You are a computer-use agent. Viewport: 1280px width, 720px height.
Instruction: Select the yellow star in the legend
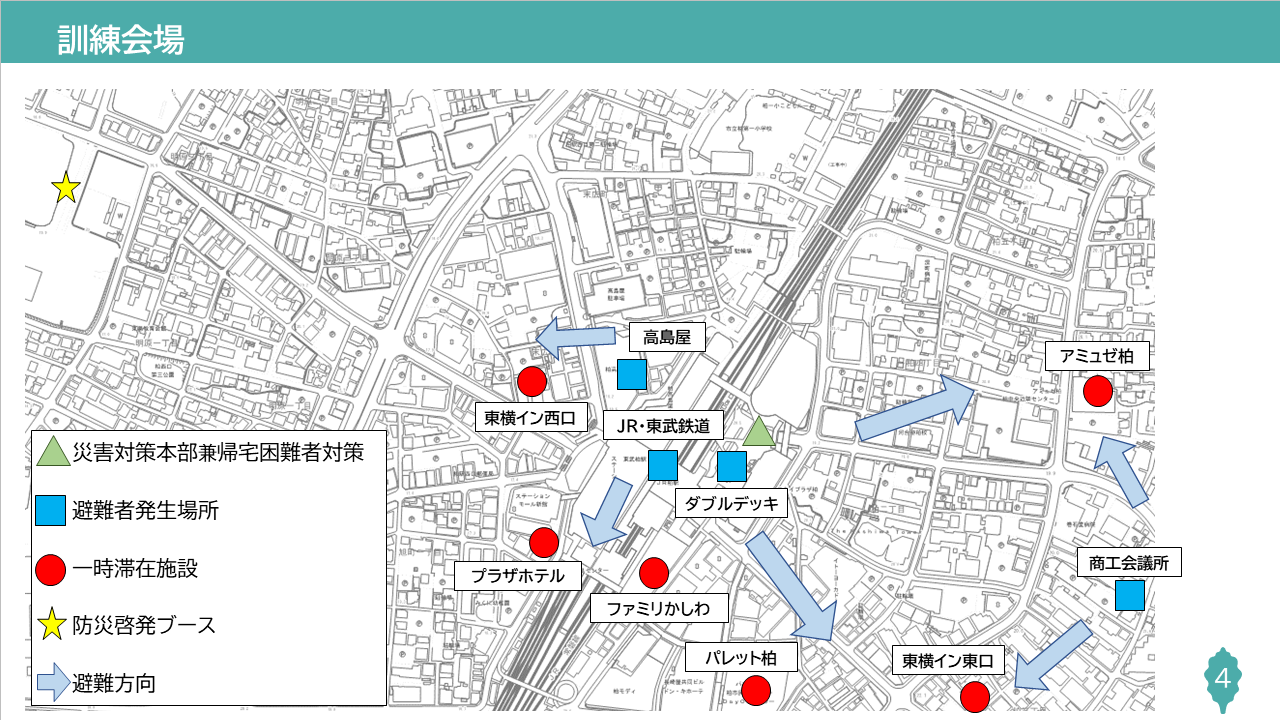tap(51, 627)
